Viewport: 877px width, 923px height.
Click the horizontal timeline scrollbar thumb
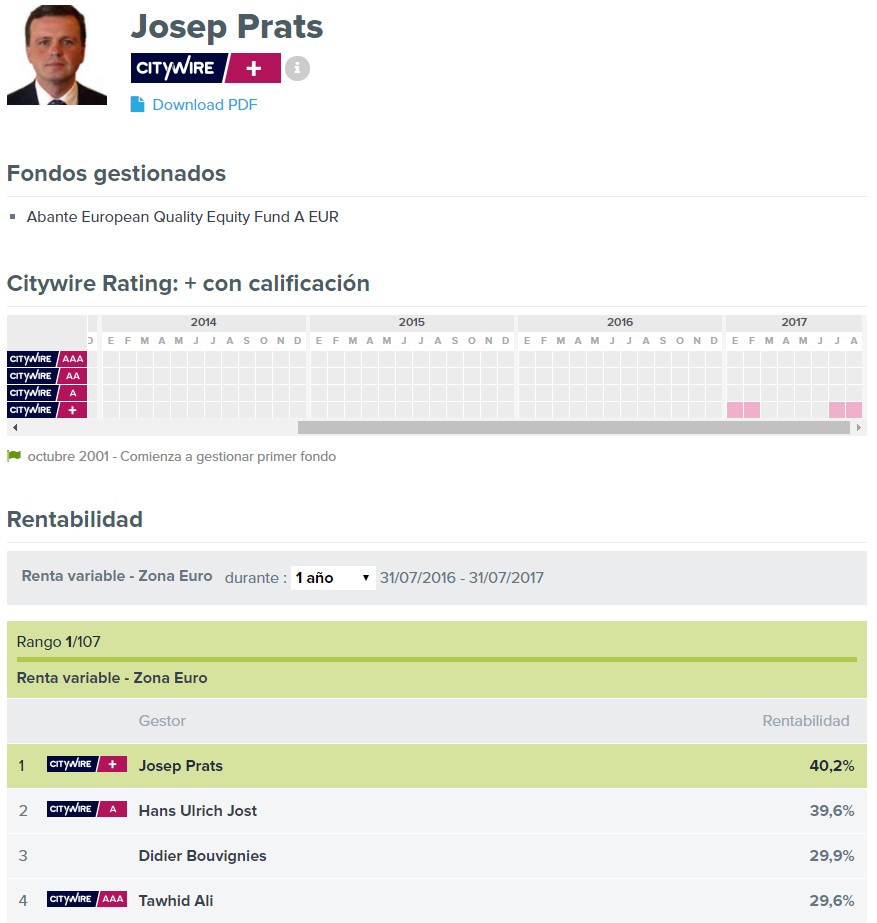(574, 427)
